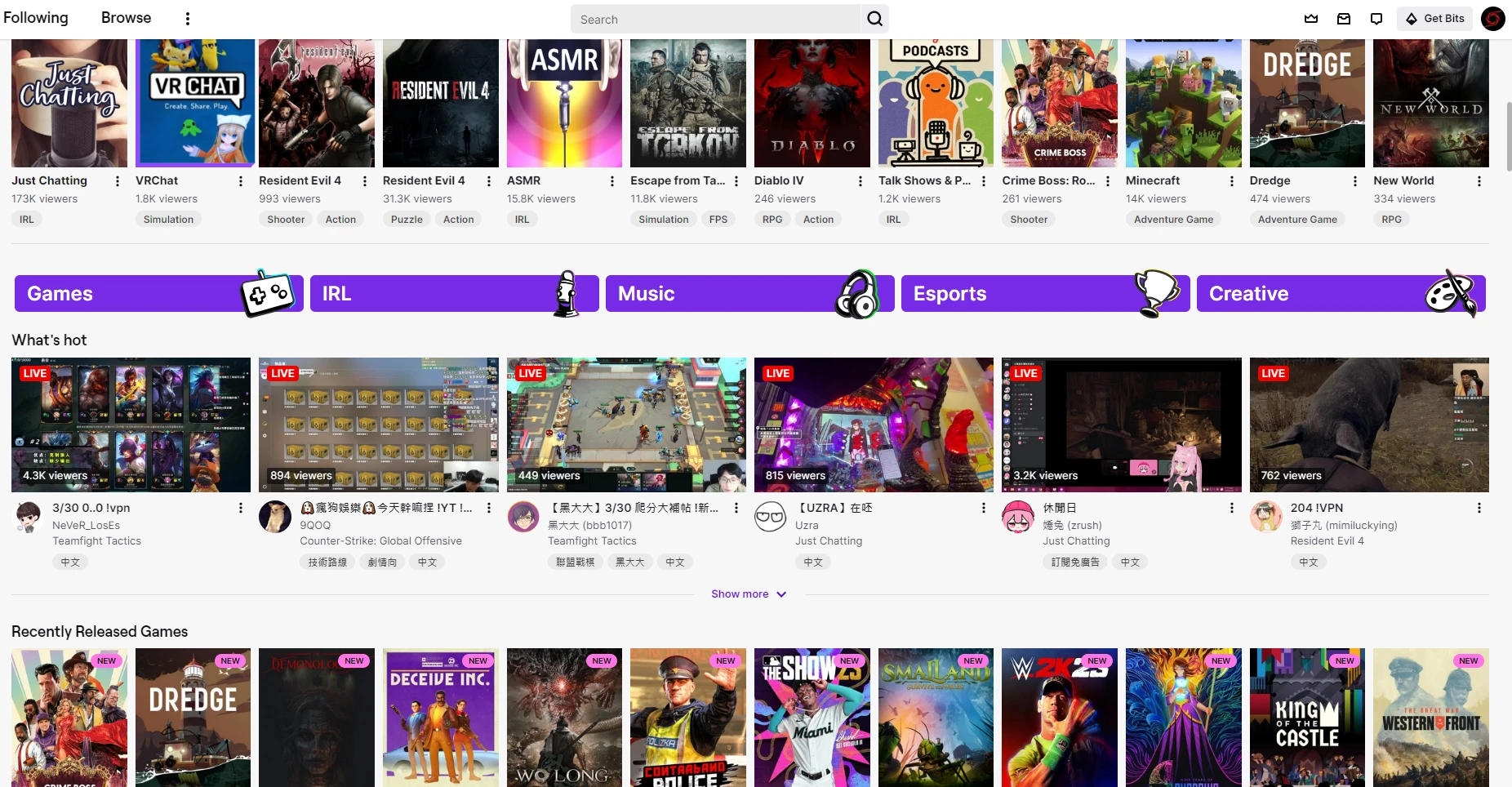Screen dimensions: 1512x787
Task: Focus the Search input field
Action: click(716, 19)
